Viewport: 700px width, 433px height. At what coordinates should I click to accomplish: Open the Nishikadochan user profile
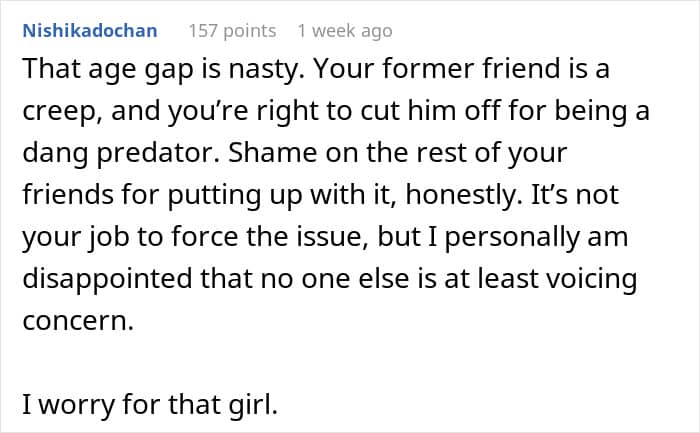coord(89,31)
